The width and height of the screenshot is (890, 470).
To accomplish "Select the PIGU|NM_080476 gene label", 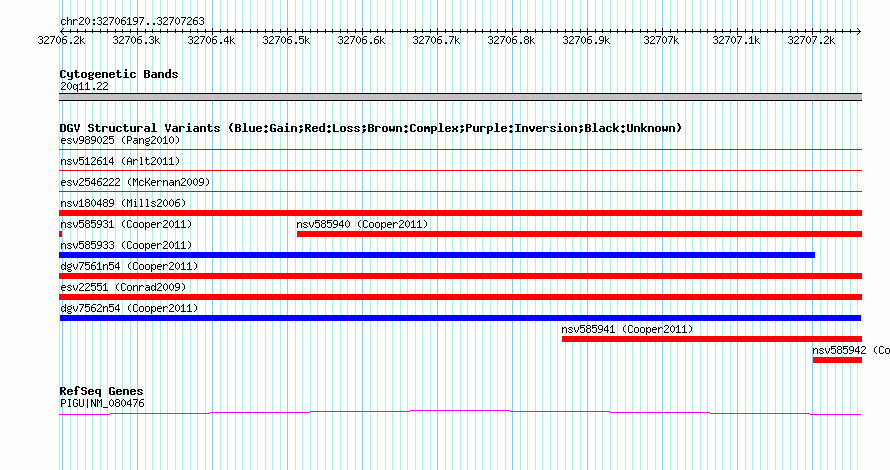I will [102, 404].
